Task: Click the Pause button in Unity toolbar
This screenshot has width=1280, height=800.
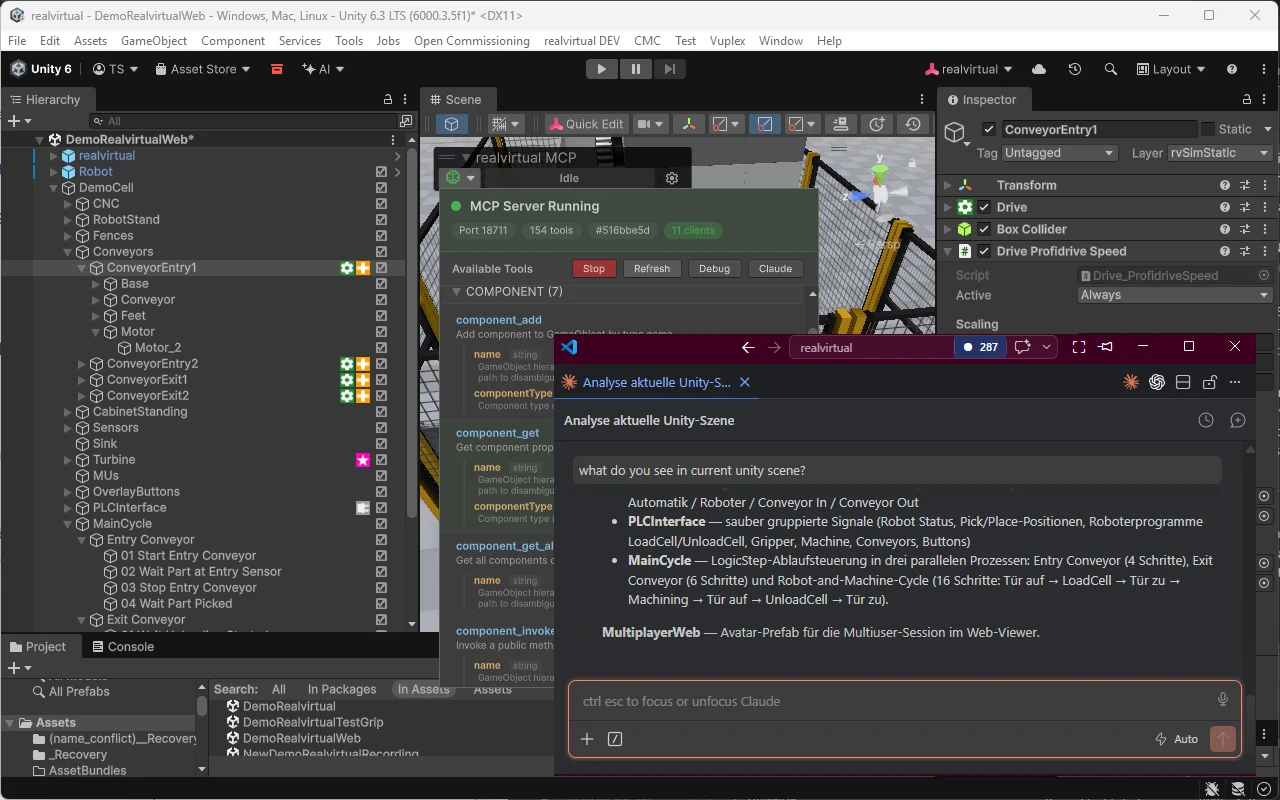Action: tap(635, 69)
